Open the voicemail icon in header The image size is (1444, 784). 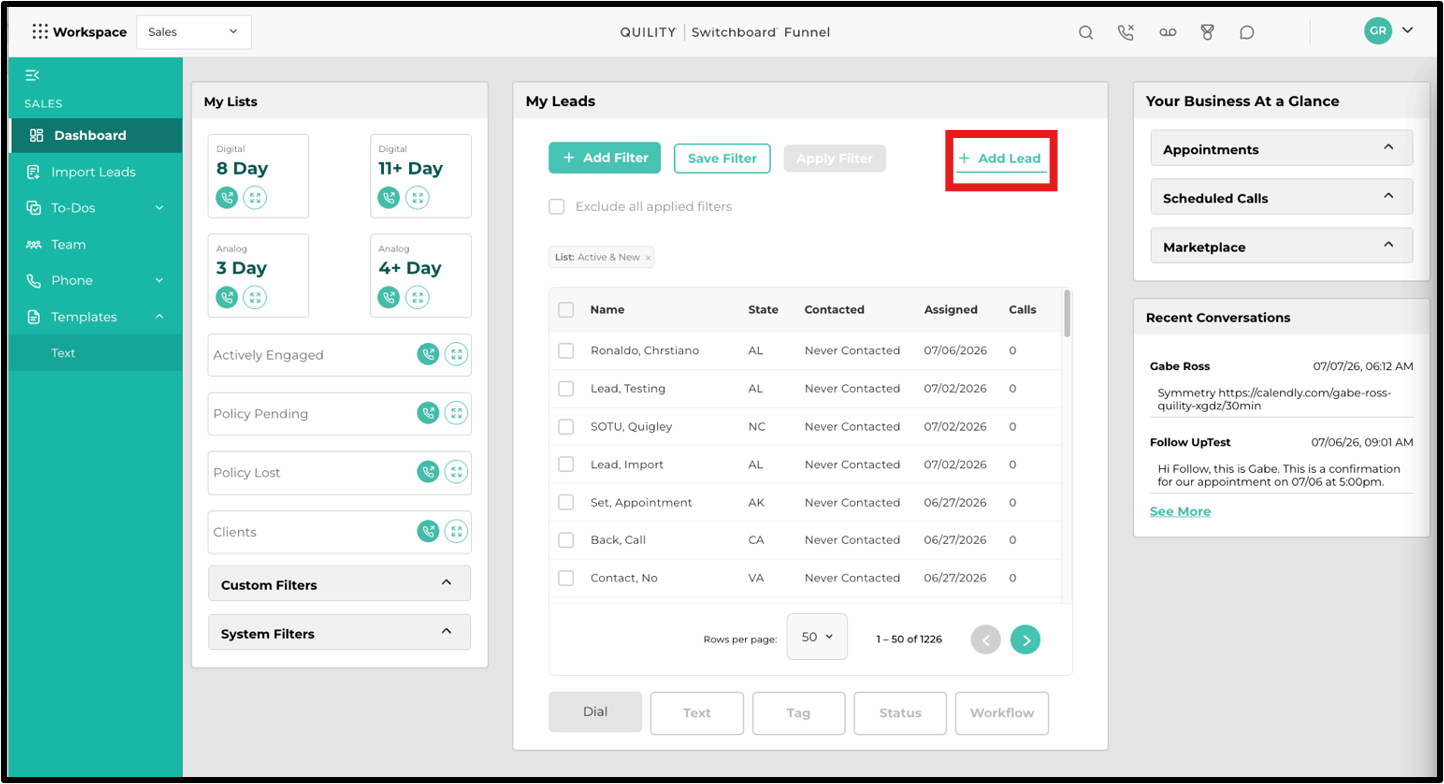(1168, 32)
